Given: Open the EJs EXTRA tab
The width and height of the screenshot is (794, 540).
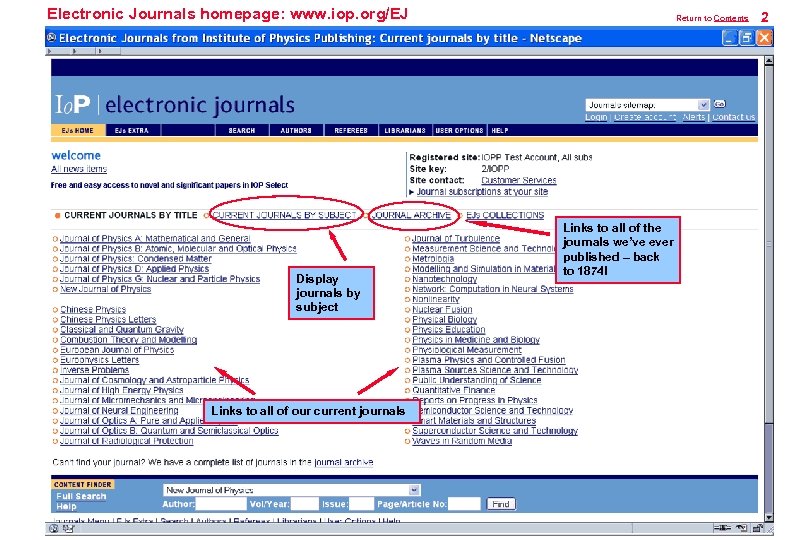Looking at the screenshot, I should [x=132, y=130].
